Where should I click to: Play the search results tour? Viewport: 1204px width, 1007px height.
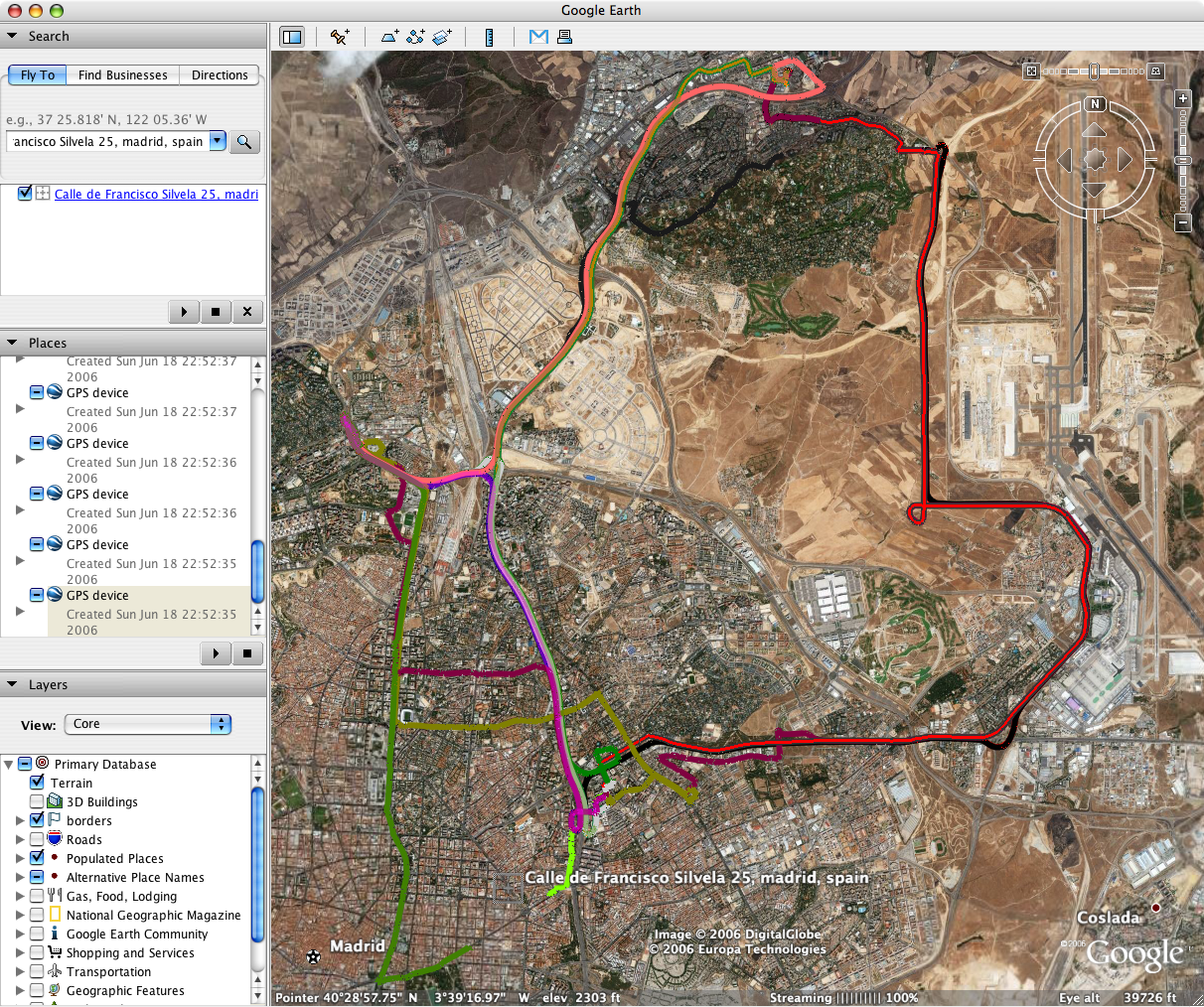(184, 312)
